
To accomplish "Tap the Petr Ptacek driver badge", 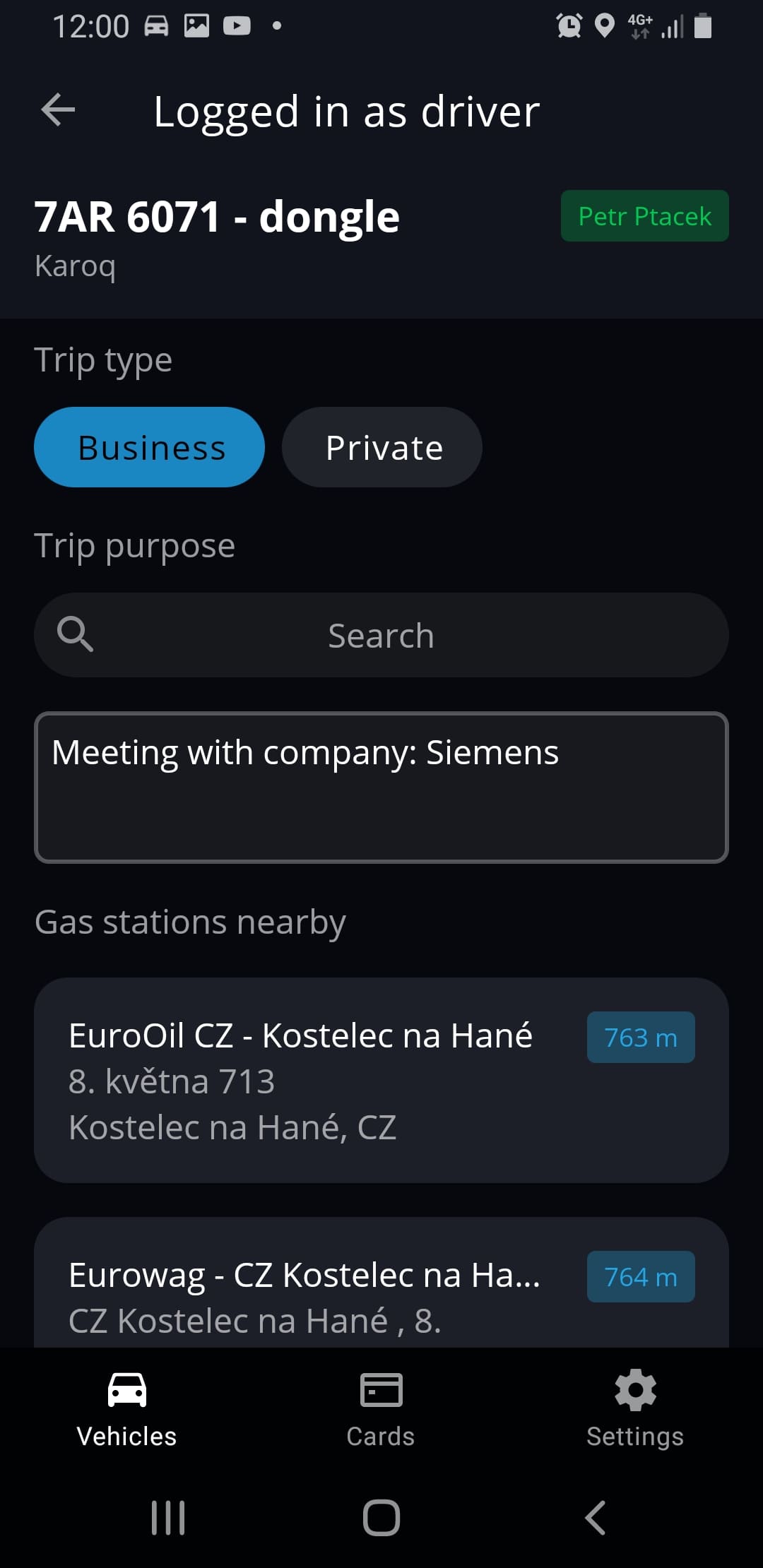I will pos(644,216).
